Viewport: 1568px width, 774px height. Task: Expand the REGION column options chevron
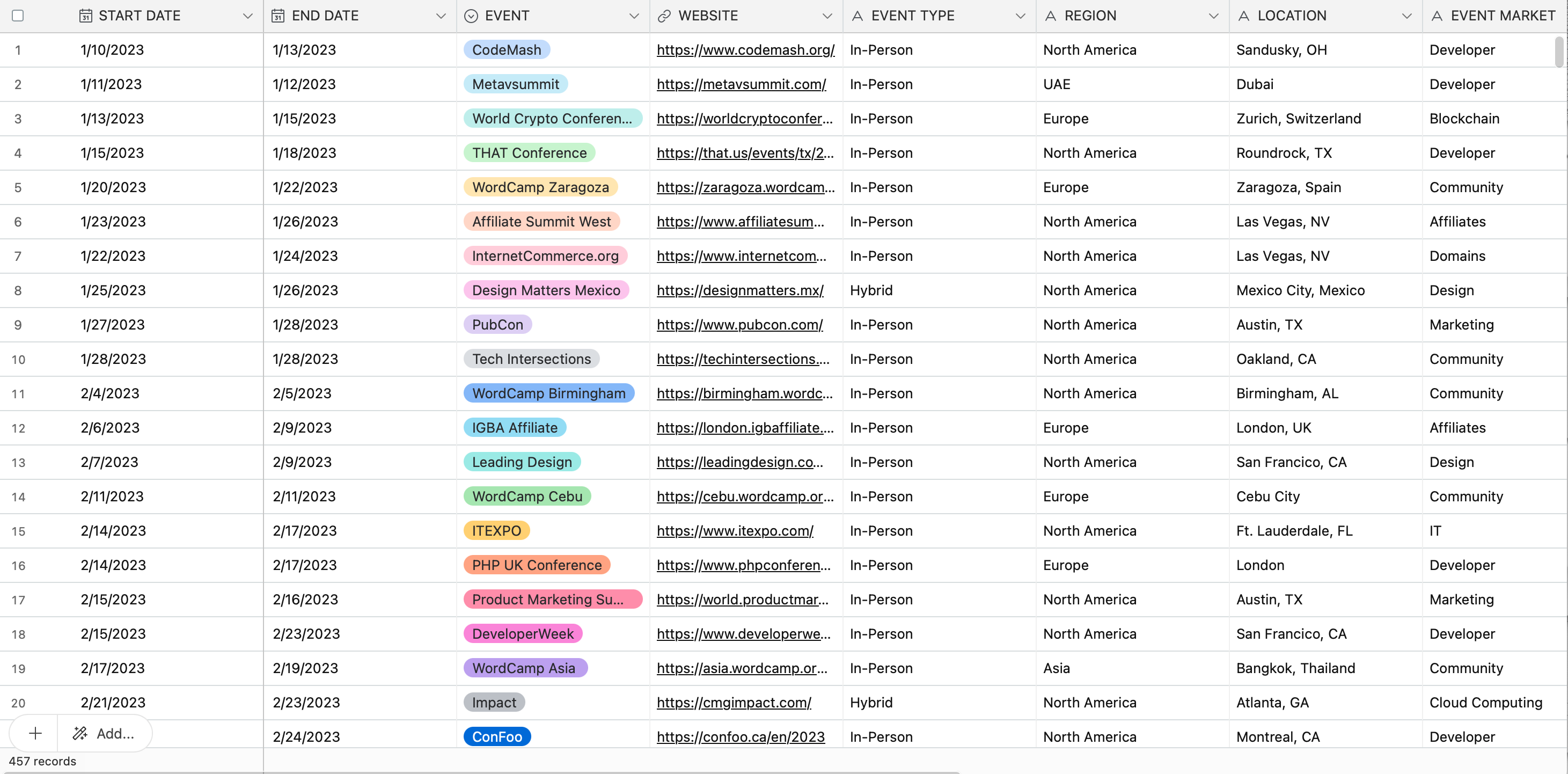[x=1214, y=17]
